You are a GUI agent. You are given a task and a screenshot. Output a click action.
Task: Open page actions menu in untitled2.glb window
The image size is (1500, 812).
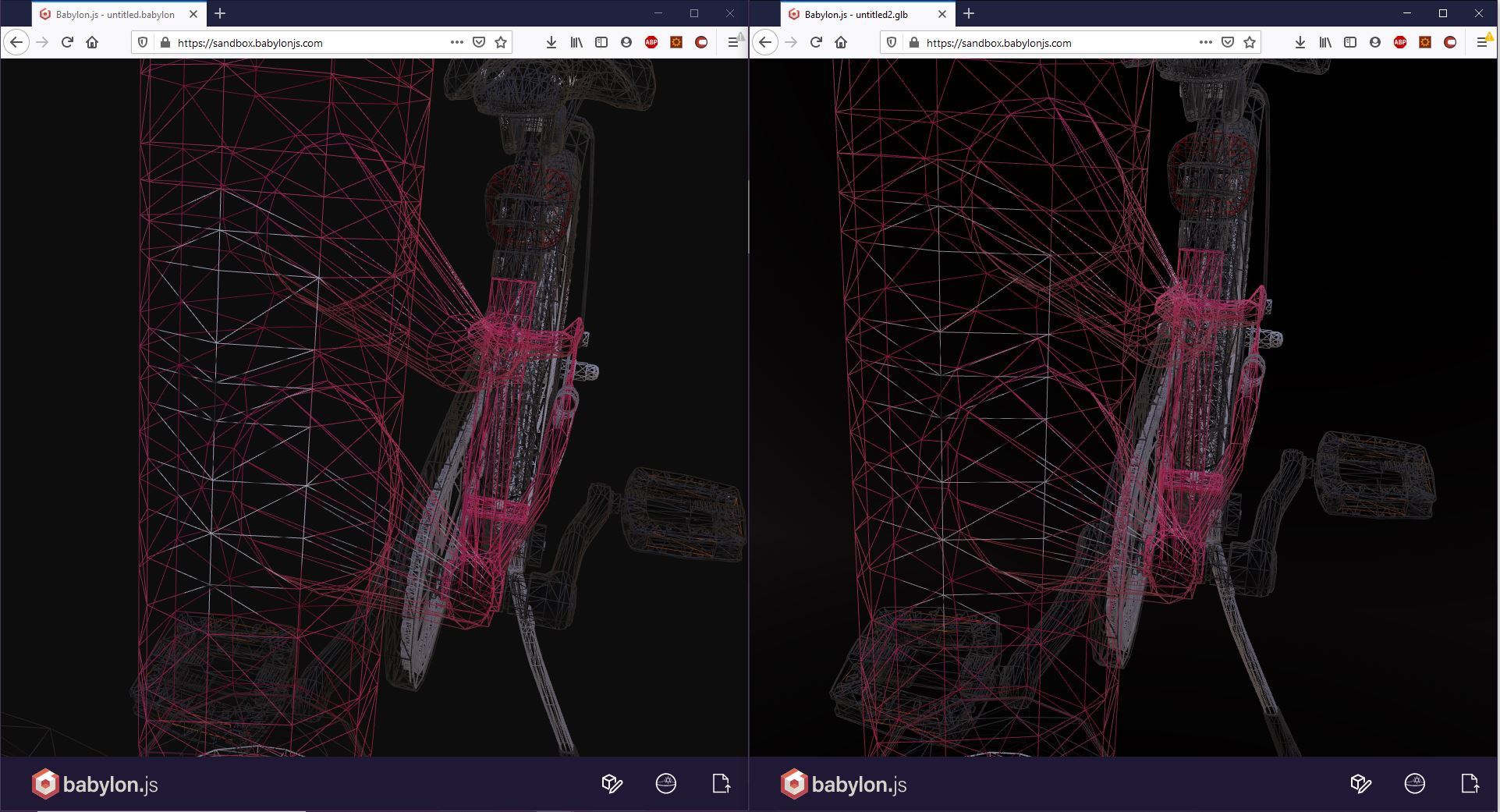point(1205,43)
